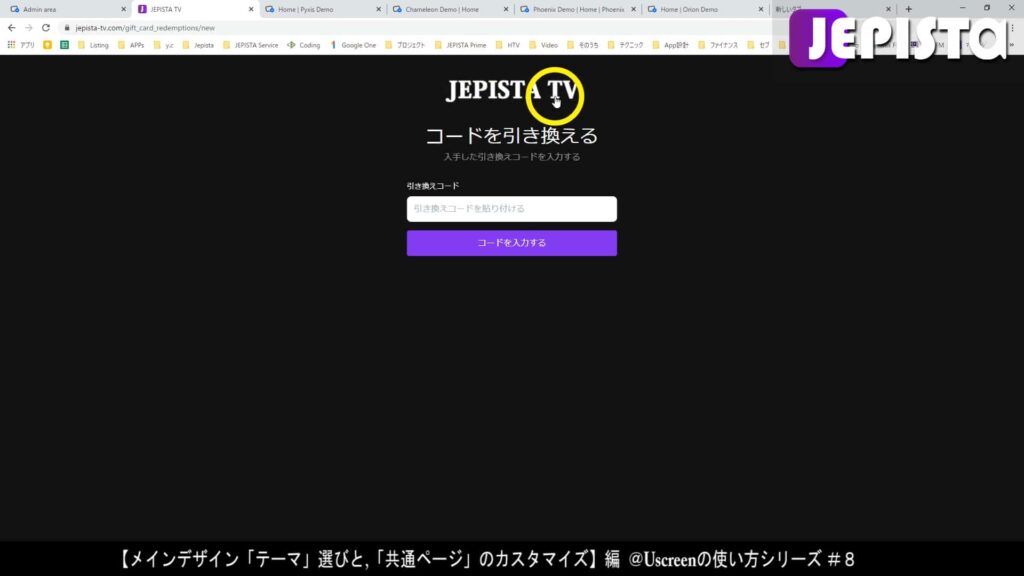Viewport: 1024px width, 576px height.
Task: Open the テクニック bookmark folder
Action: click(625, 45)
